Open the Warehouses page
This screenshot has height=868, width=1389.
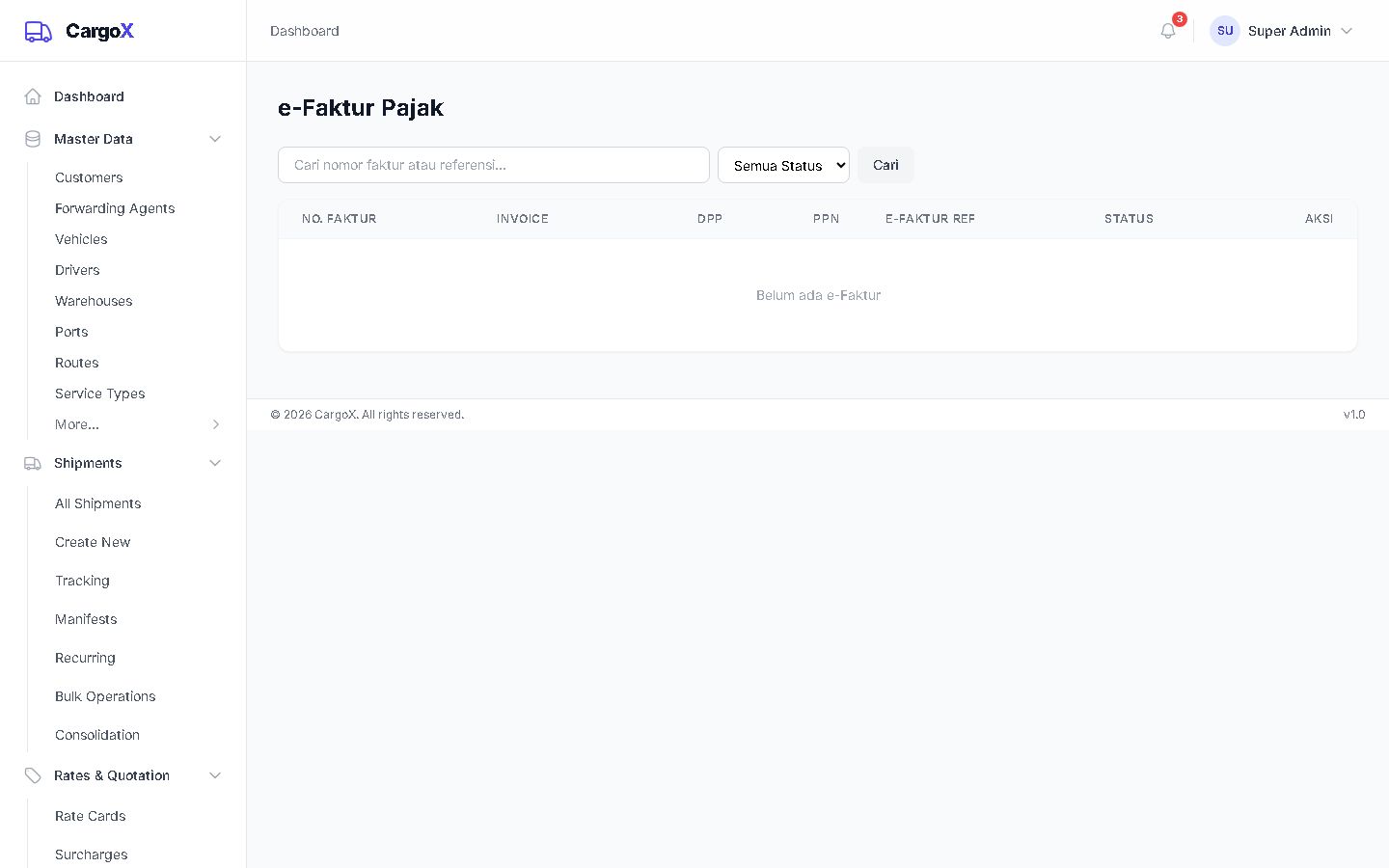click(x=94, y=301)
